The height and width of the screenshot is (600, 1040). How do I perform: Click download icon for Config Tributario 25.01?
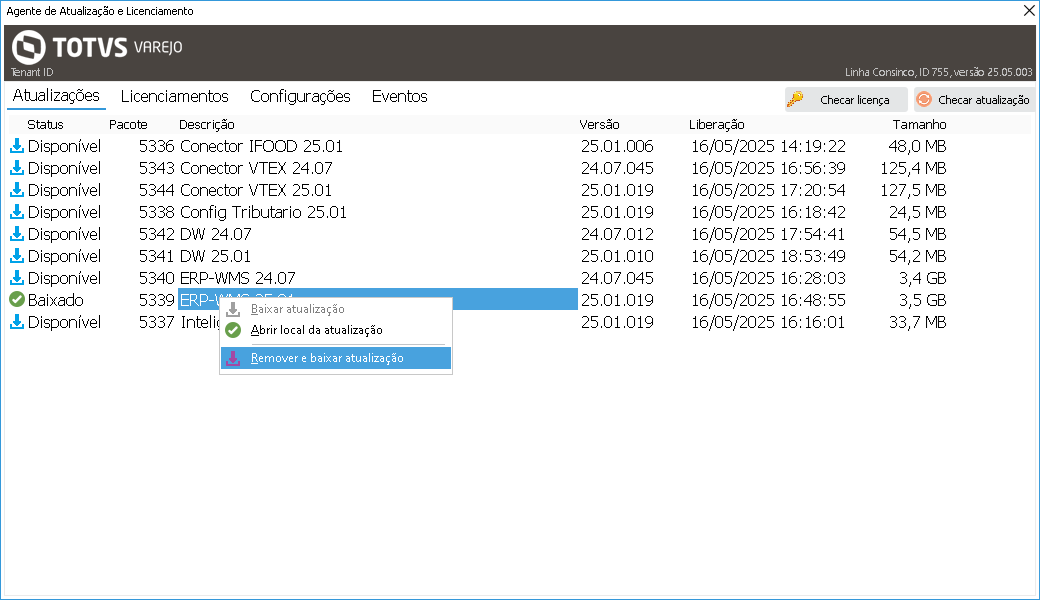[17, 211]
